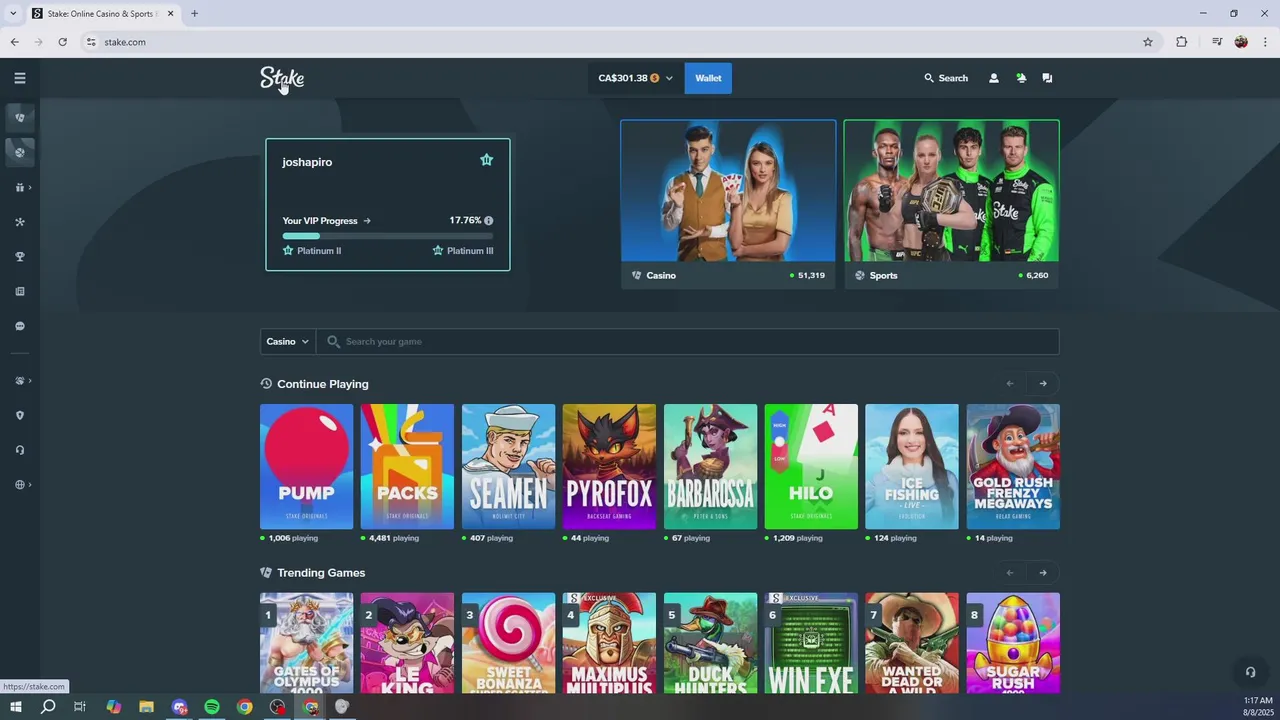Screen dimensions: 1280x720
Task: Open the Sugar Rush trending thumbnail
Action: point(1013,643)
